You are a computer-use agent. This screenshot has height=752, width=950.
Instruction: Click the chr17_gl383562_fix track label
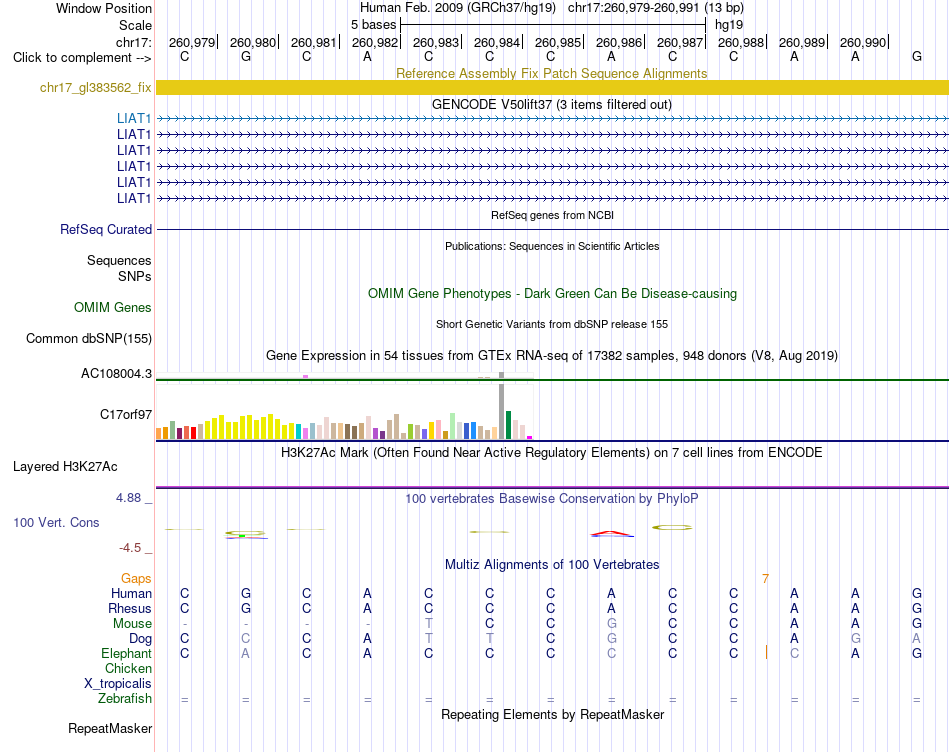[95, 88]
